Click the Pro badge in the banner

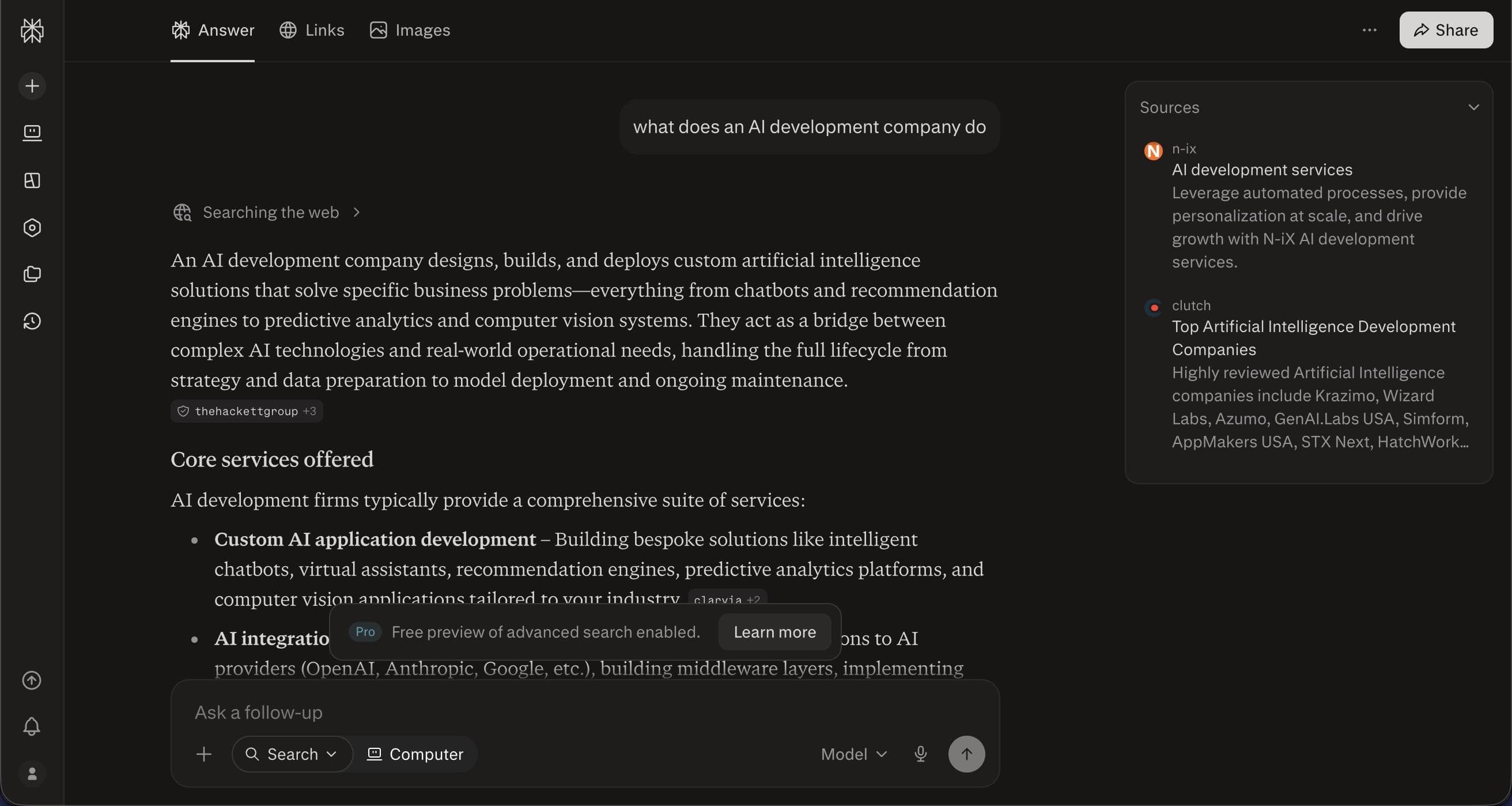pyautogui.click(x=365, y=631)
